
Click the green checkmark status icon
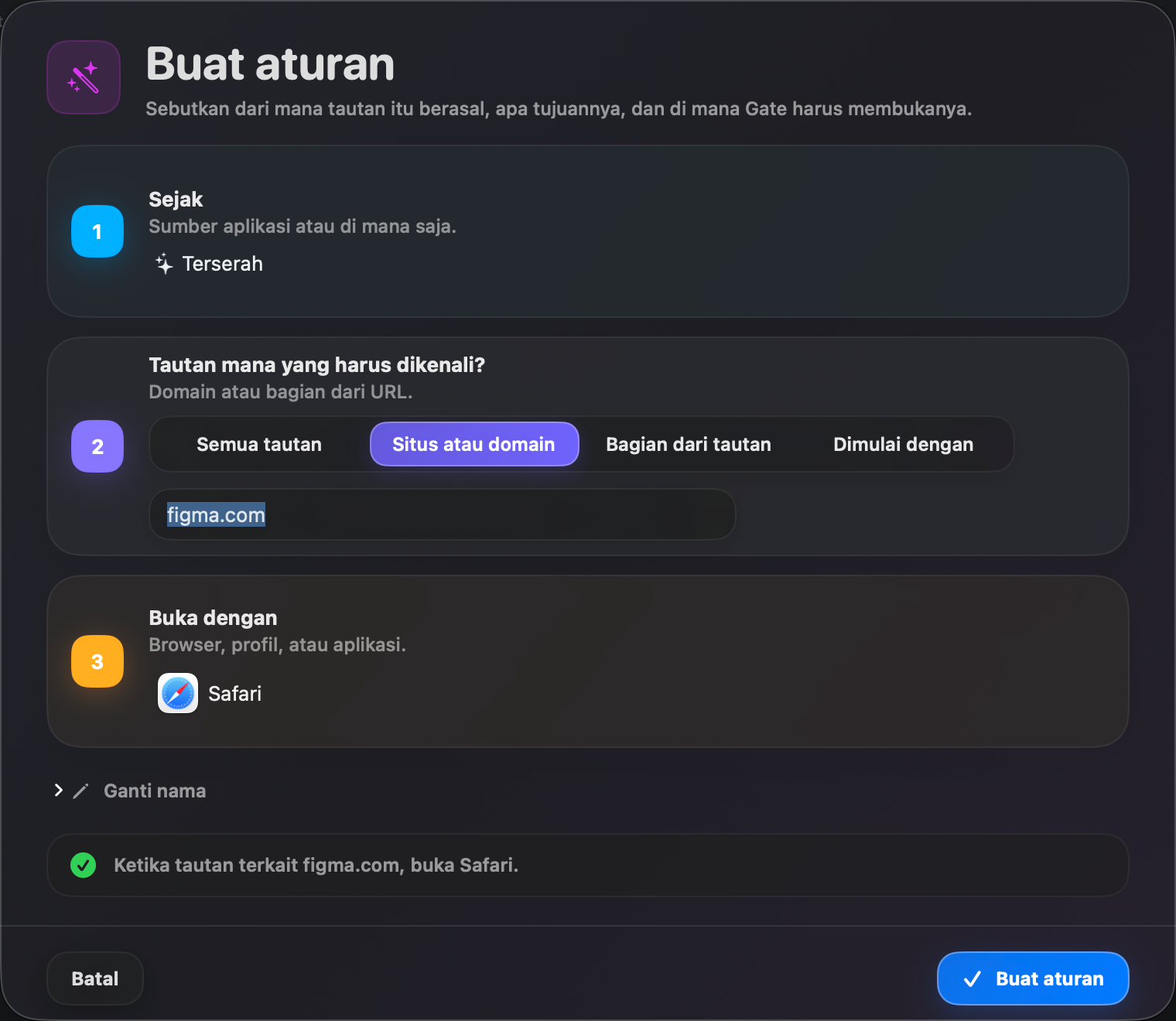84,865
